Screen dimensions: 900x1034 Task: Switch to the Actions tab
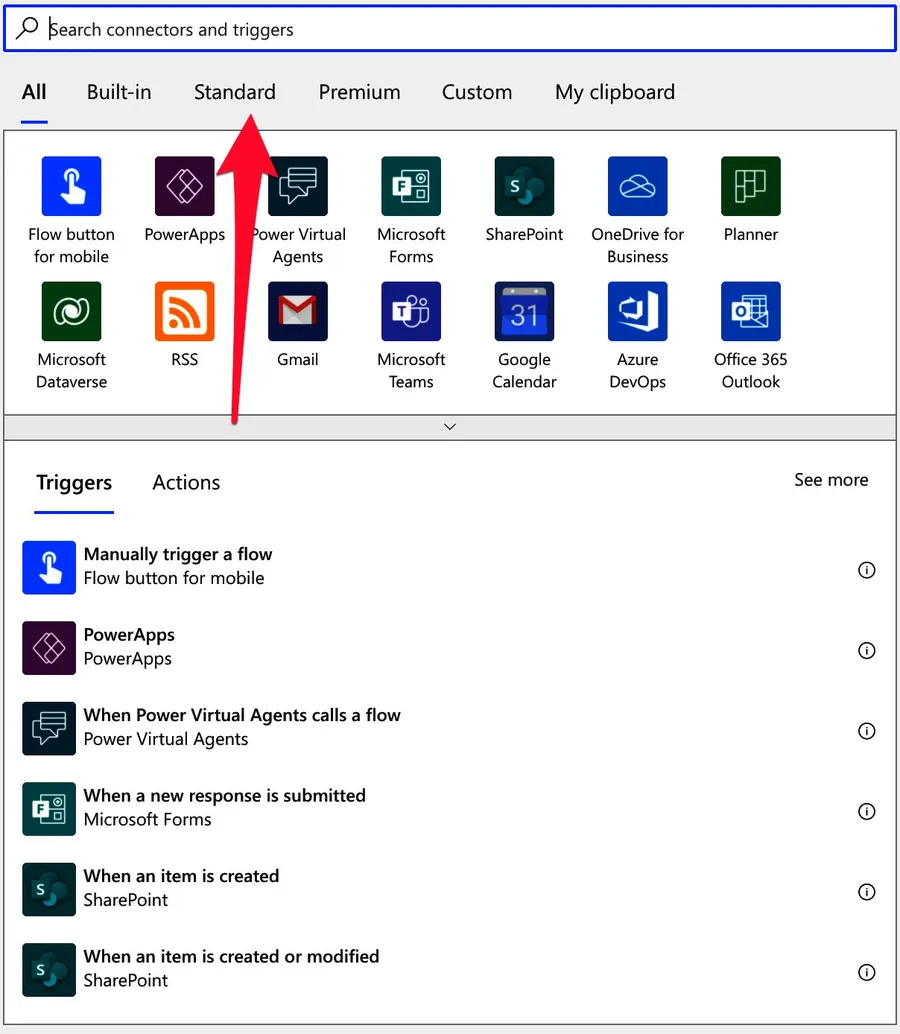point(185,482)
